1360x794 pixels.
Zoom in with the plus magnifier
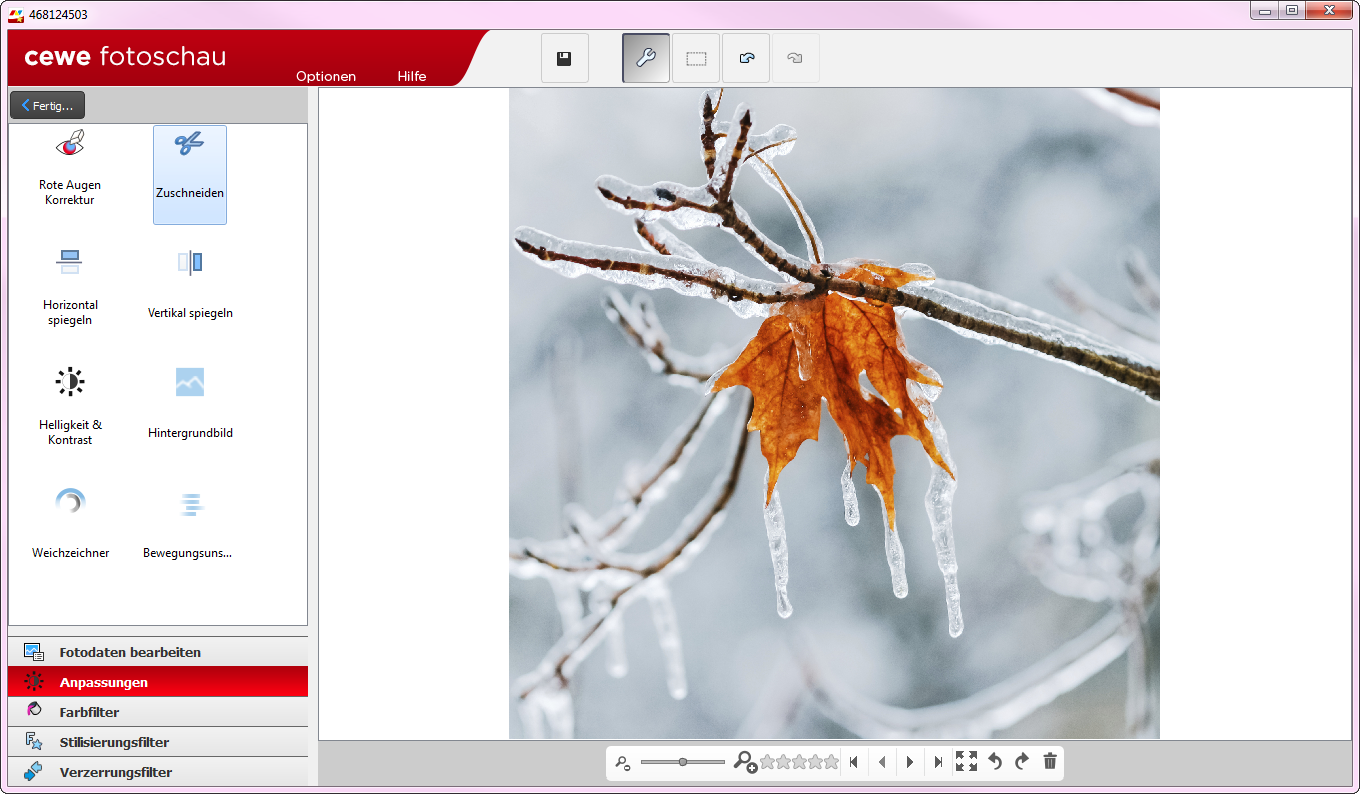point(745,762)
